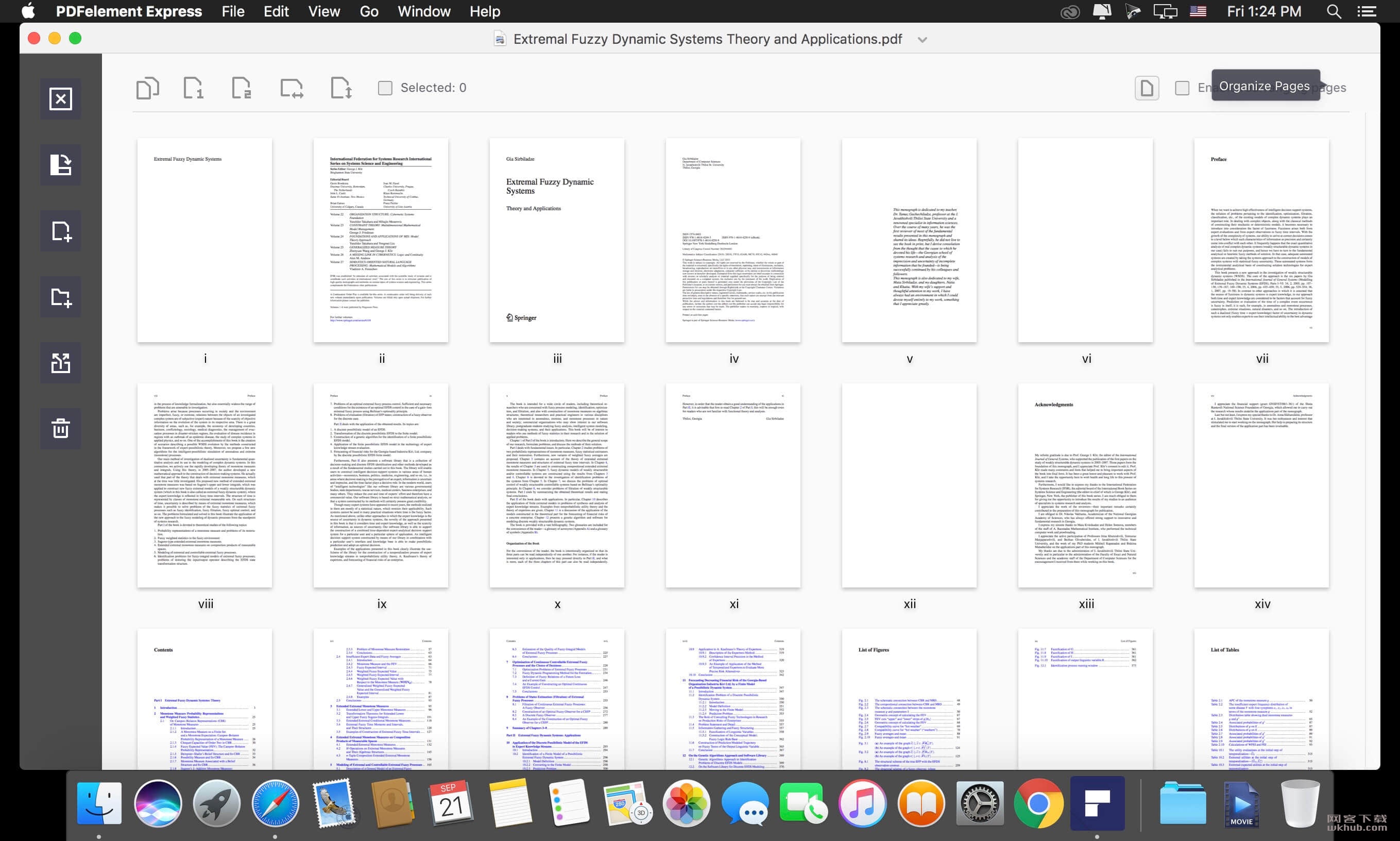Select blank page xii thumbnail

tap(909, 485)
